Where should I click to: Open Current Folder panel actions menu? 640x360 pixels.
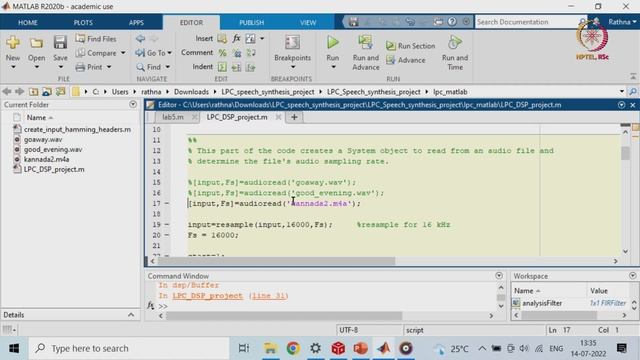click(x=133, y=104)
